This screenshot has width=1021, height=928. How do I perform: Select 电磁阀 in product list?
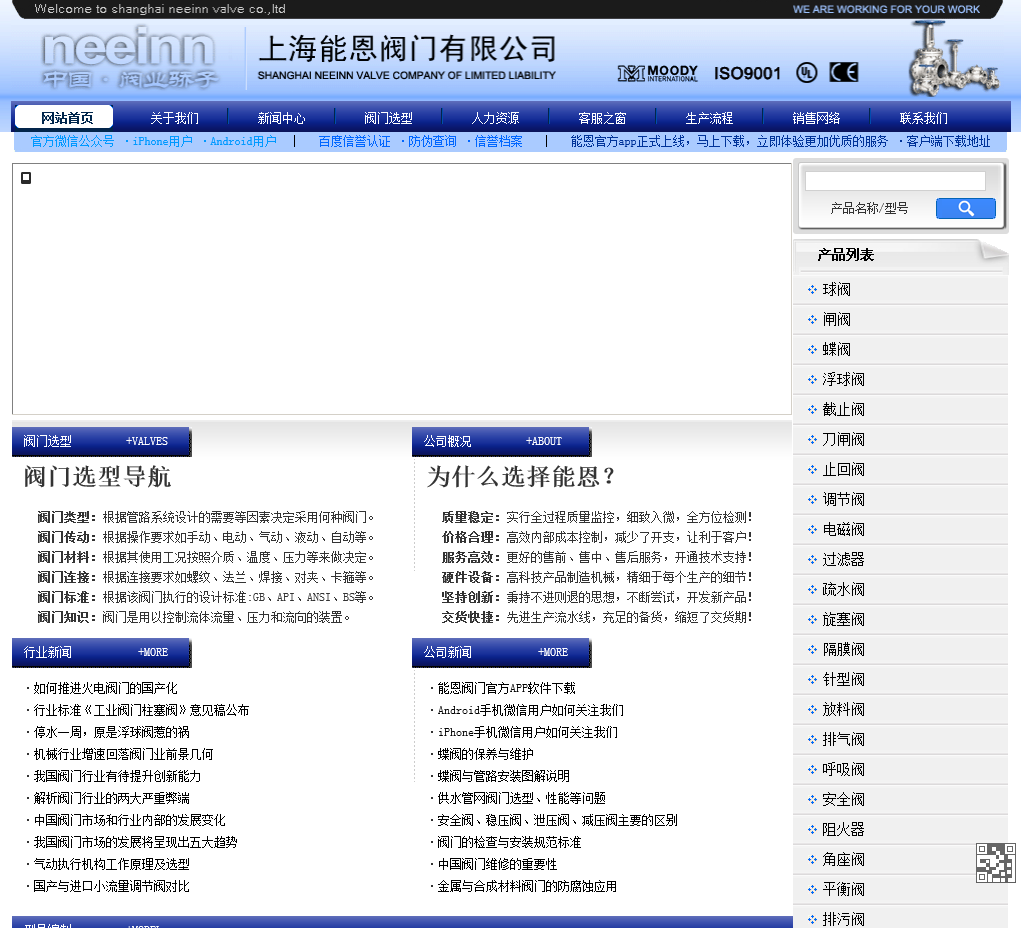(x=843, y=529)
